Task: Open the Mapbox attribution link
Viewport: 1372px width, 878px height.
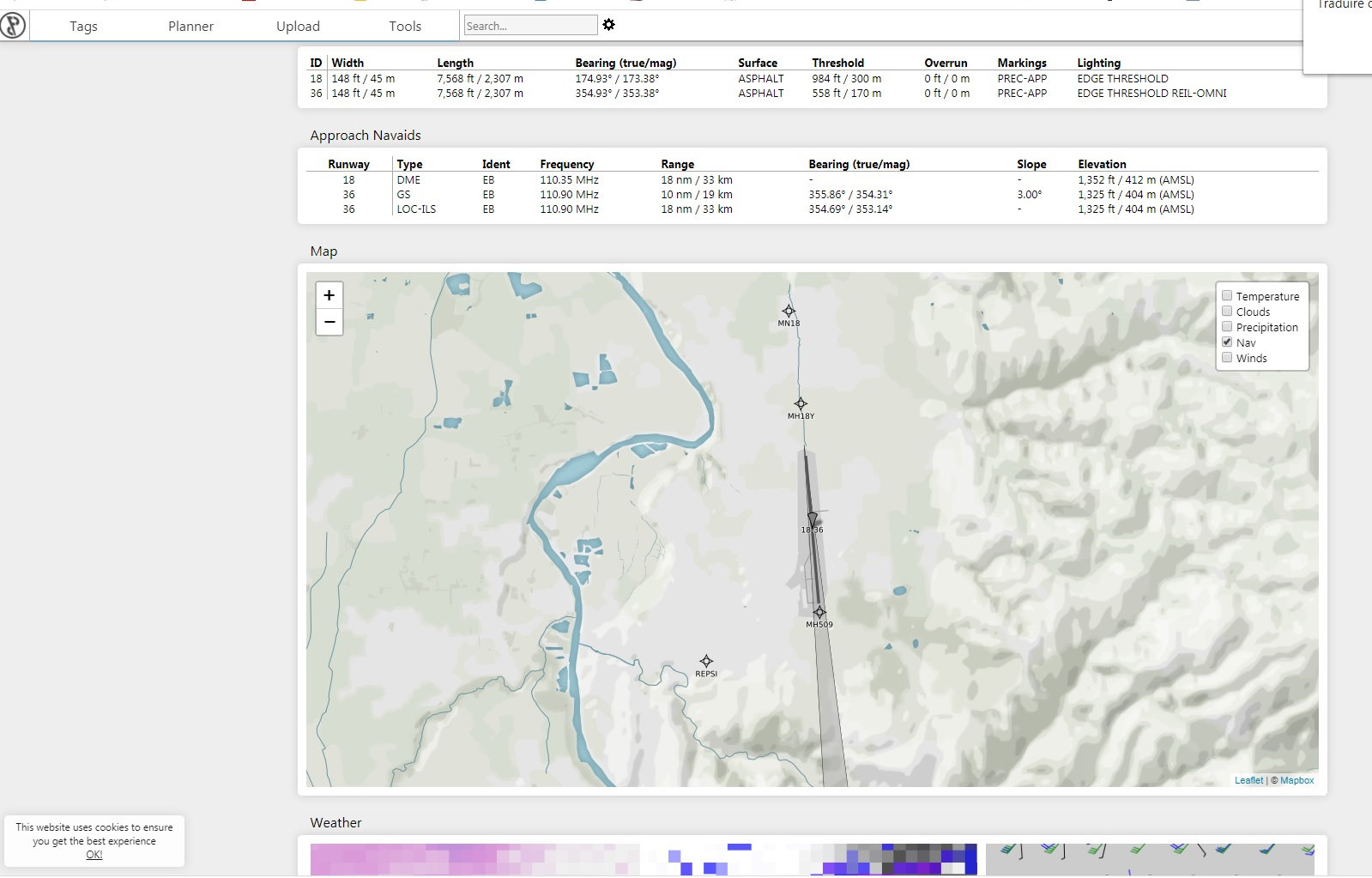Action: 1296,780
